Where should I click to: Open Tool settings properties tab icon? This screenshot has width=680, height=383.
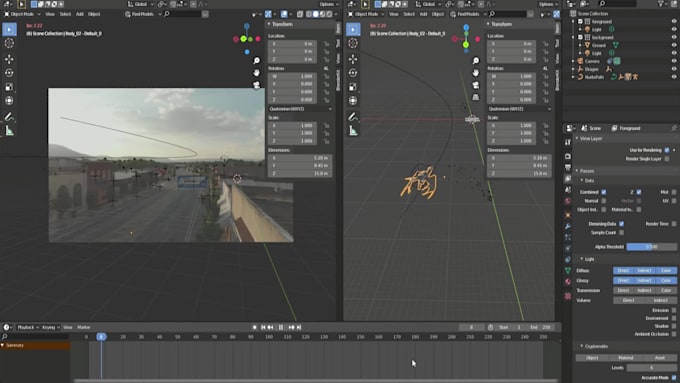pyautogui.click(x=568, y=142)
